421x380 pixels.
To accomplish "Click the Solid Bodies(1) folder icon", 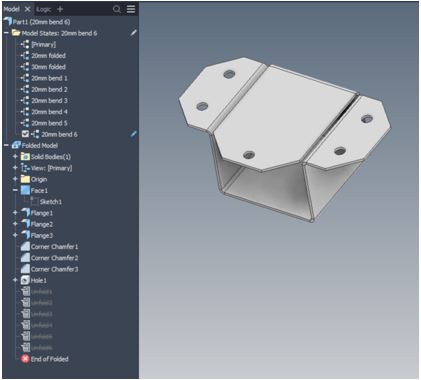I will click(x=25, y=157).
